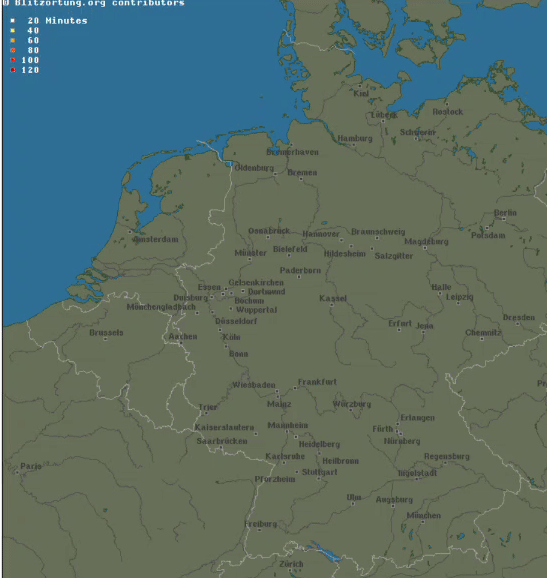Click the 80 minutes legend swatch
Screen dimensions: 547x578
pyautogui.click(x=13, y=51)
